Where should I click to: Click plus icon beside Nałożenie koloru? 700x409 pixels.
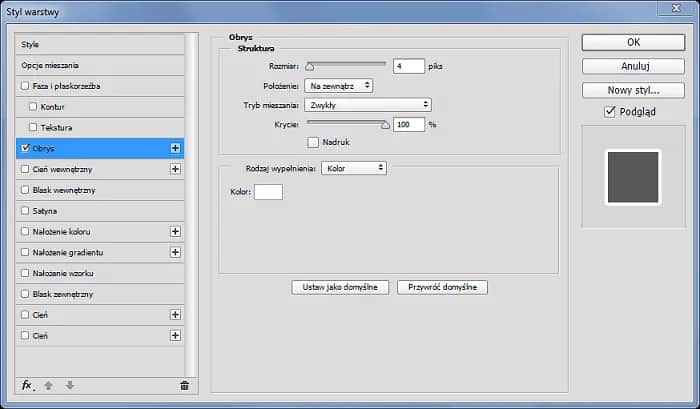[175, 231]
